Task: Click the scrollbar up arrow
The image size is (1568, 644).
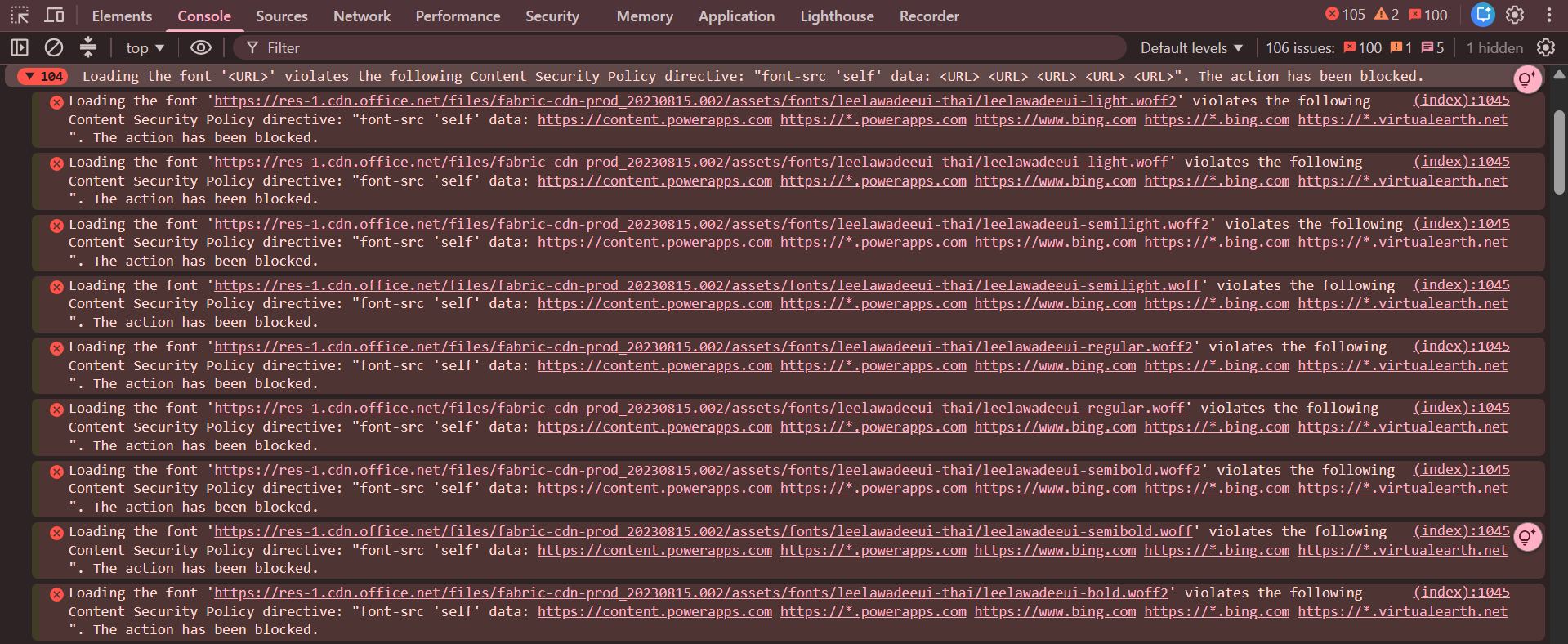Action: coord(1559,74)
